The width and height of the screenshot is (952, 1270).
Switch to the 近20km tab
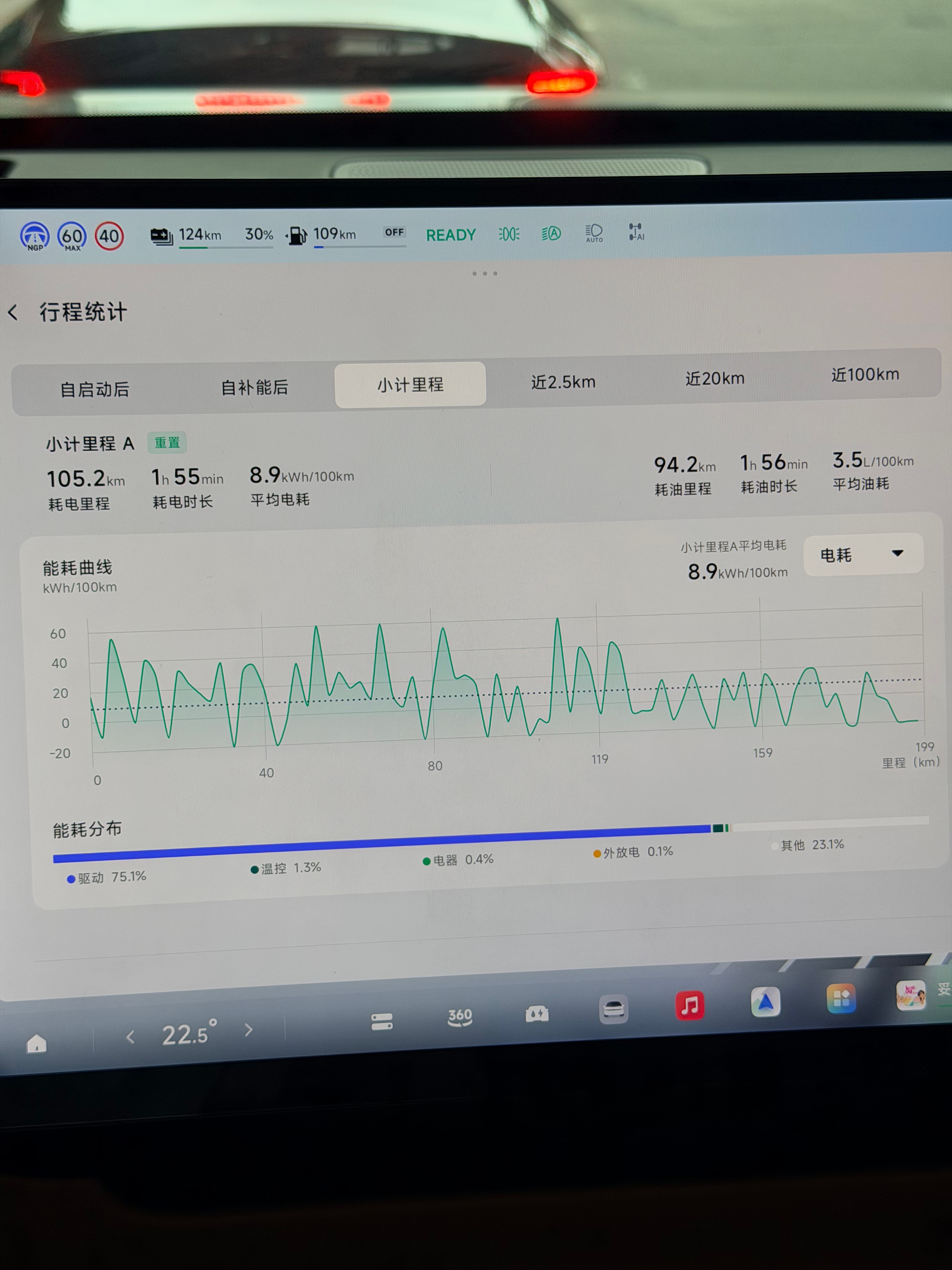coord(715,379)
